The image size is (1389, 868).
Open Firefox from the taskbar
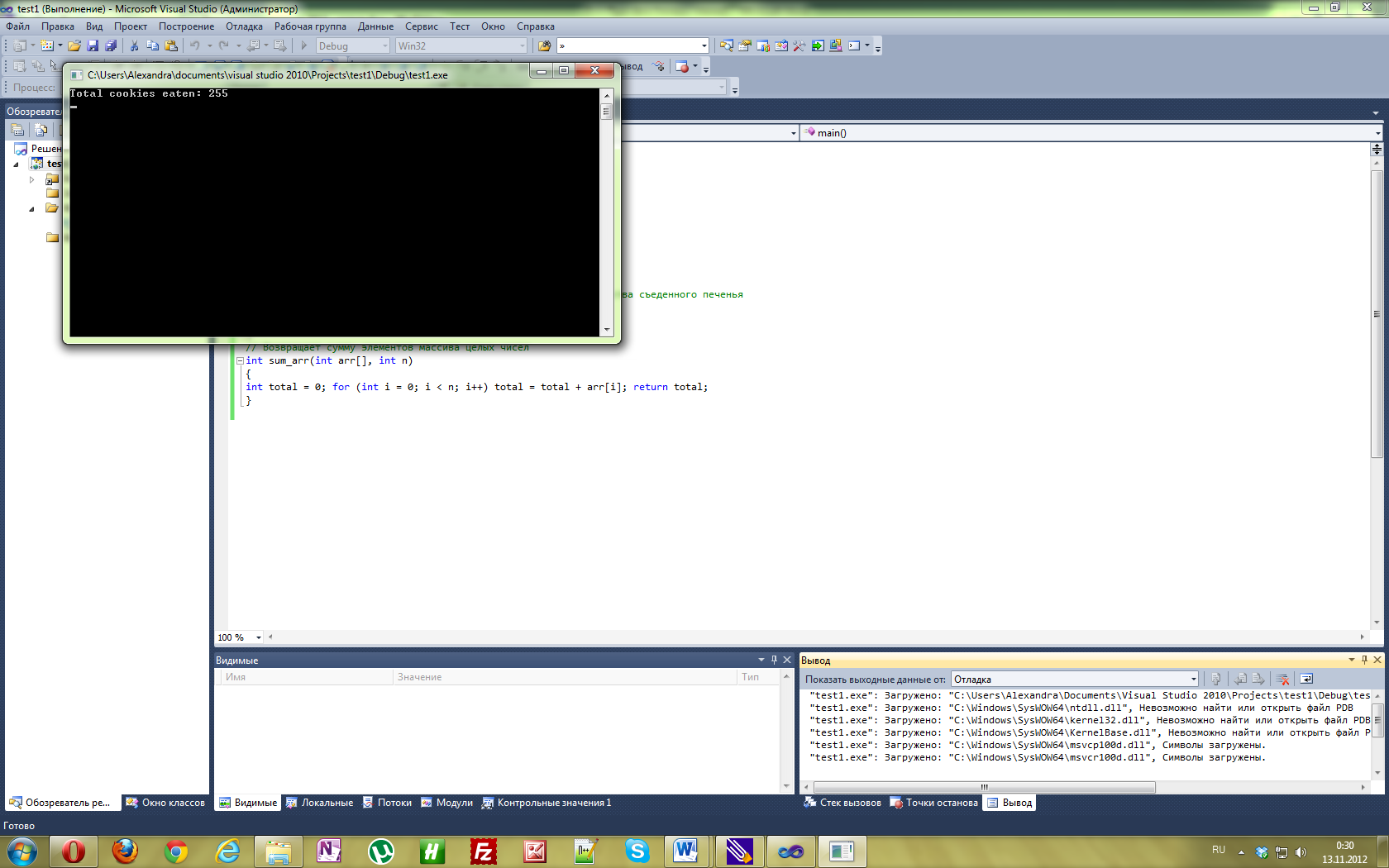coord(125,851)
